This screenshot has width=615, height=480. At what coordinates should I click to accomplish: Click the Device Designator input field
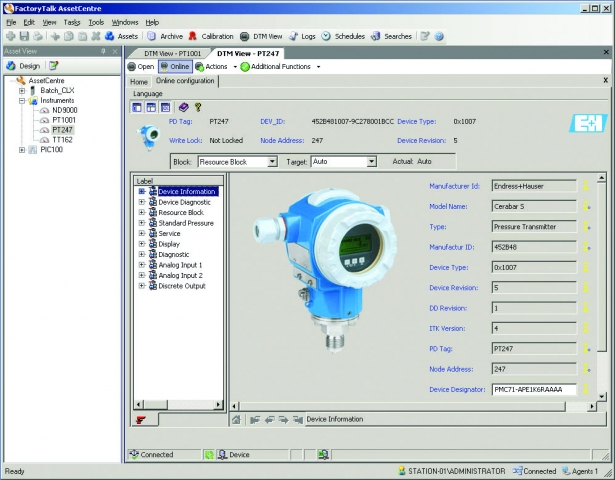(x=534, y=389)
